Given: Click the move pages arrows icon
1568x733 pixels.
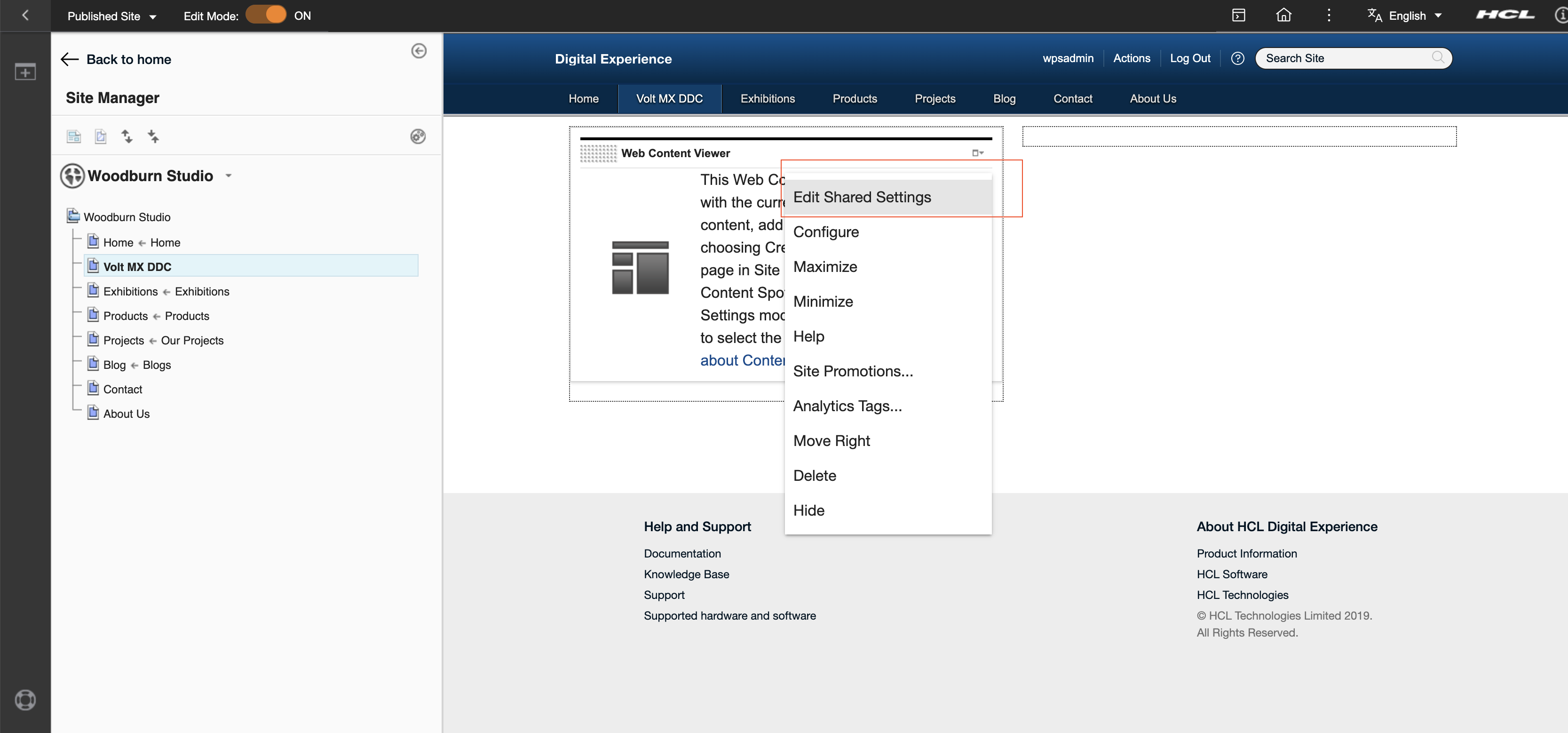Looking at the screenshot, I should (x=127, y=136).
